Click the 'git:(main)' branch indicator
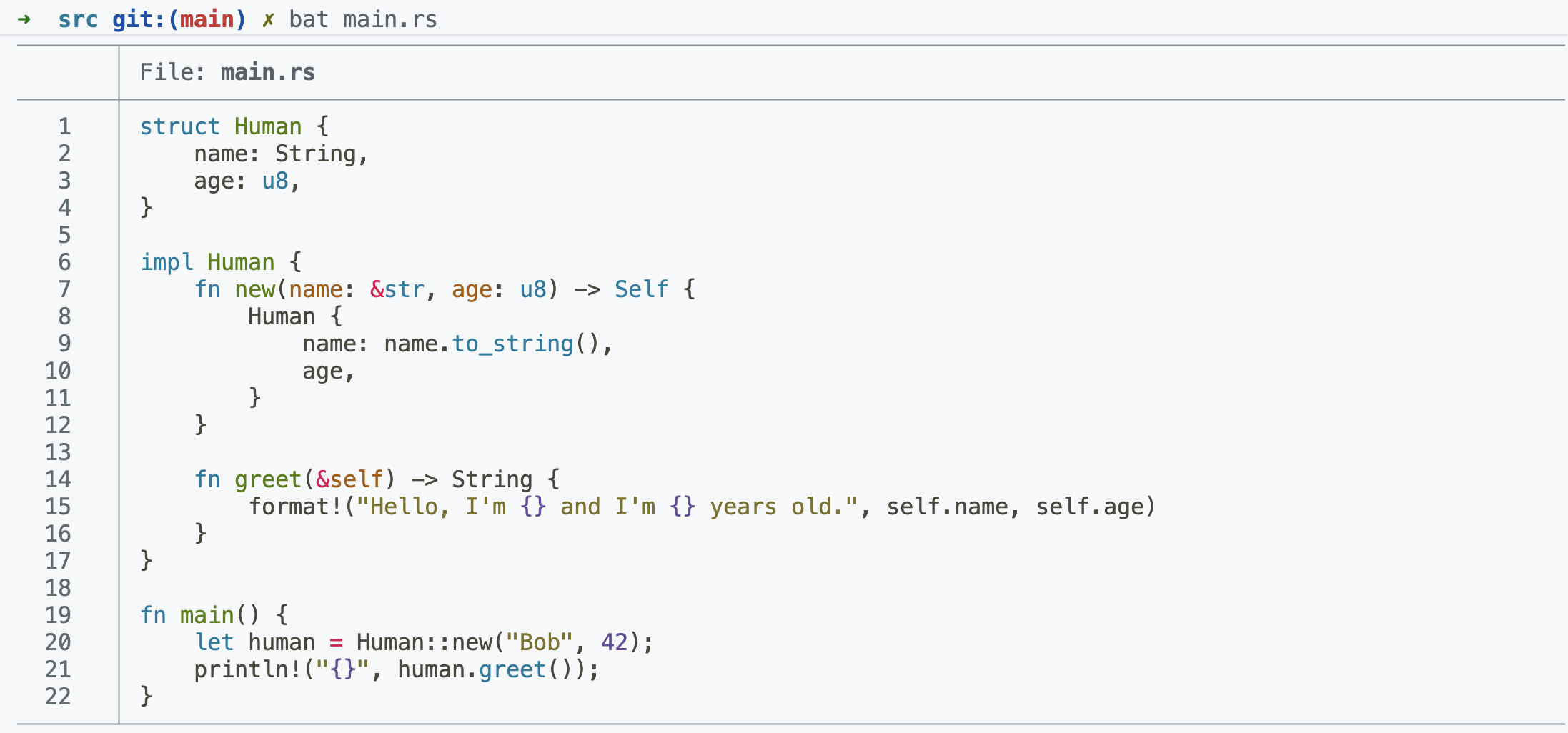 [179, 19]
